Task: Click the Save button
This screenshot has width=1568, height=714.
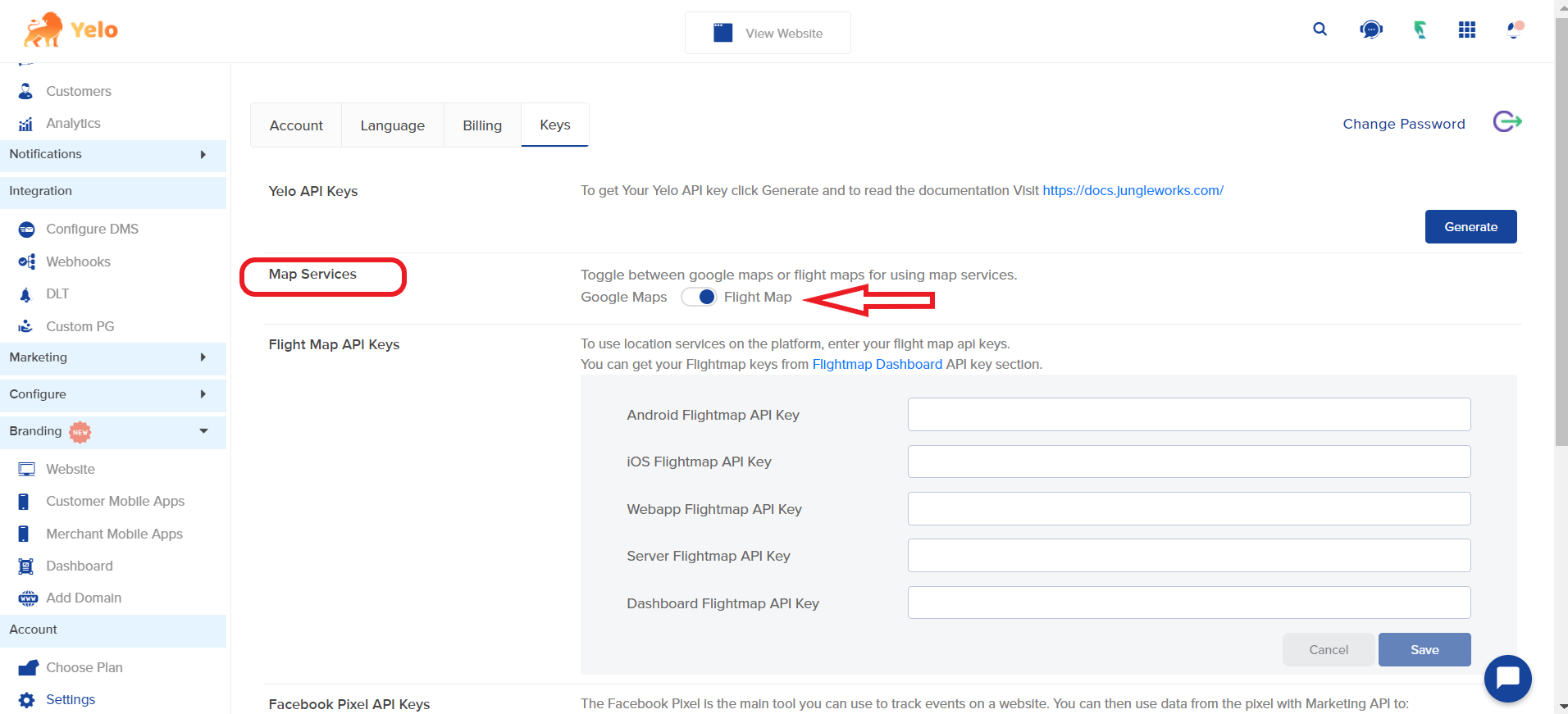Action: 1424,649
